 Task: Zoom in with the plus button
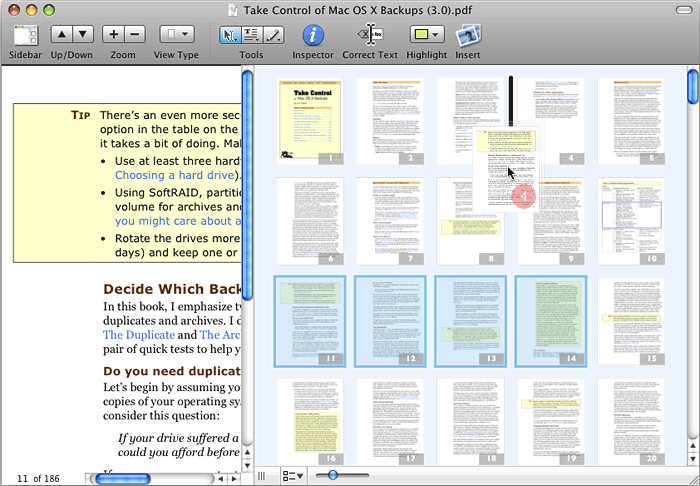pos(113,34)
